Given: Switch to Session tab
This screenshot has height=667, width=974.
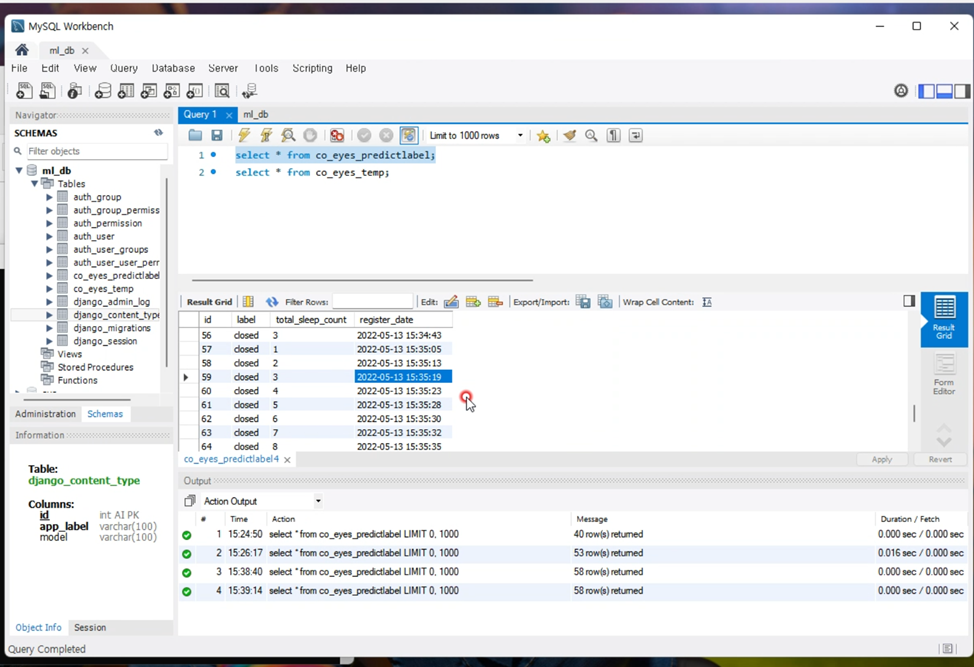Looking at the screenshot, I should pos(90,627).
